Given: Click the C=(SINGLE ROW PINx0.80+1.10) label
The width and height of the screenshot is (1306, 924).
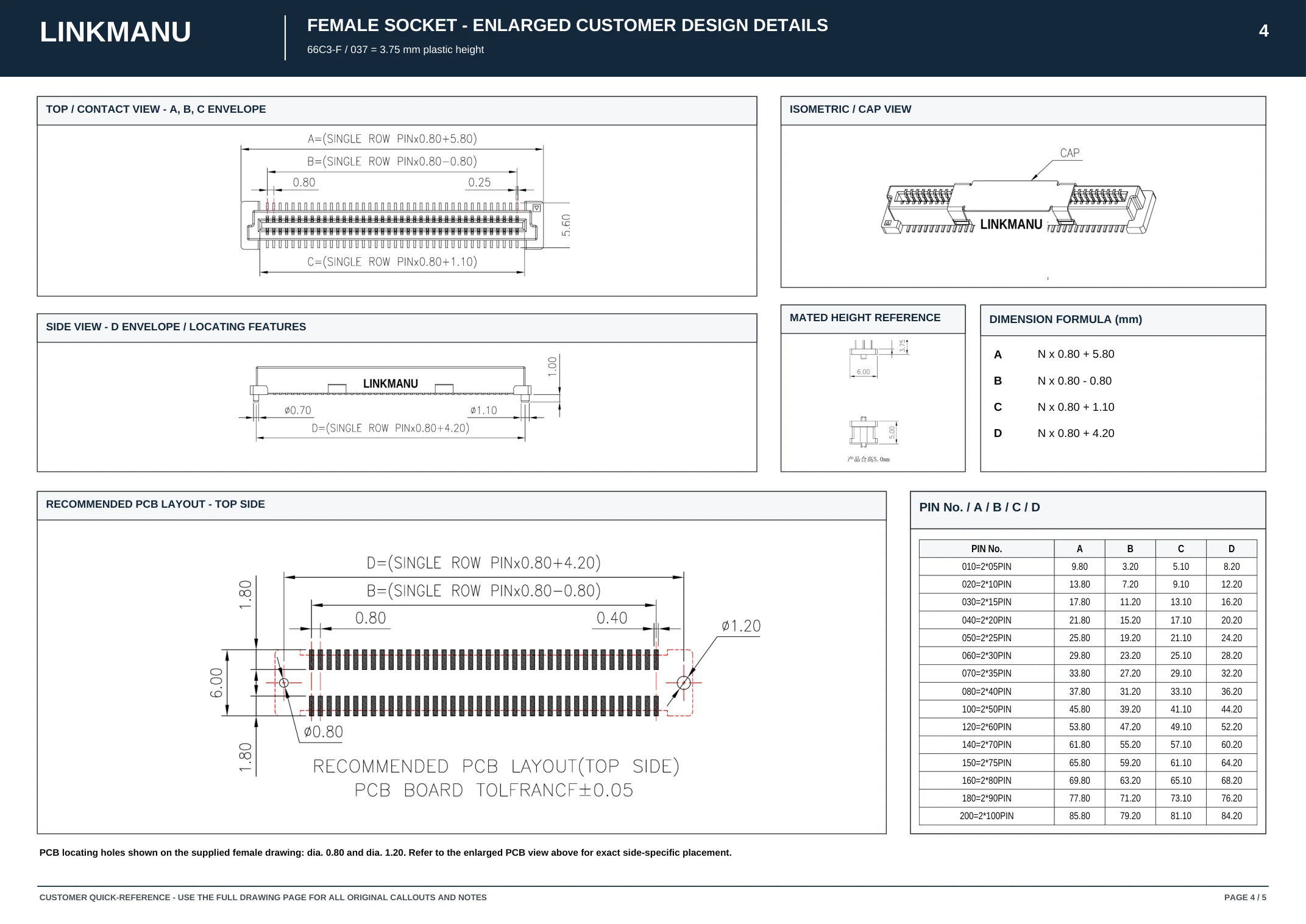Looking at the screenshot, I should [x=392, y=262].
